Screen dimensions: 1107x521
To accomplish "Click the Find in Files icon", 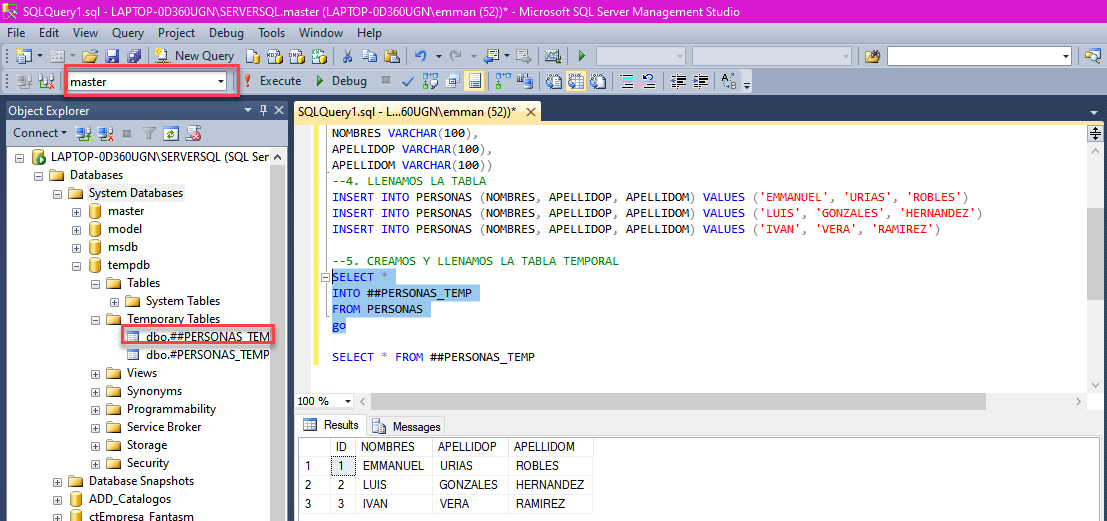I will point(873,56).
